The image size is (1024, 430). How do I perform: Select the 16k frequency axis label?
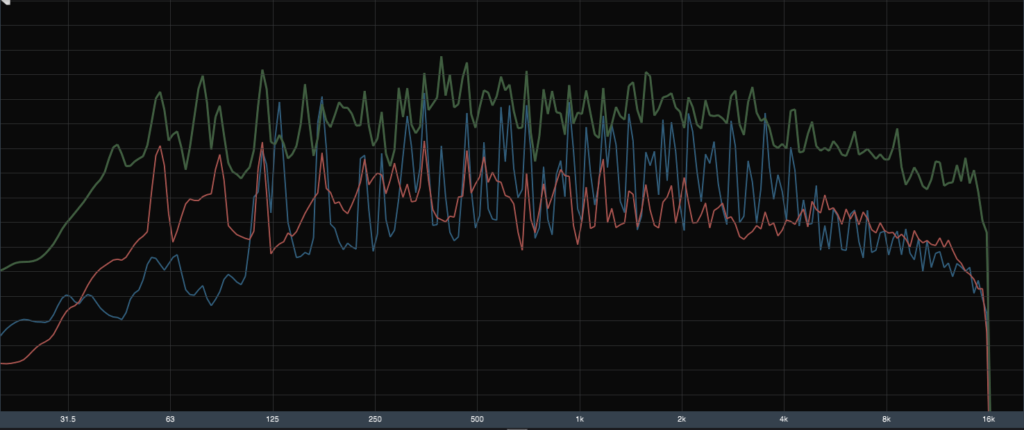coord(988,419)
